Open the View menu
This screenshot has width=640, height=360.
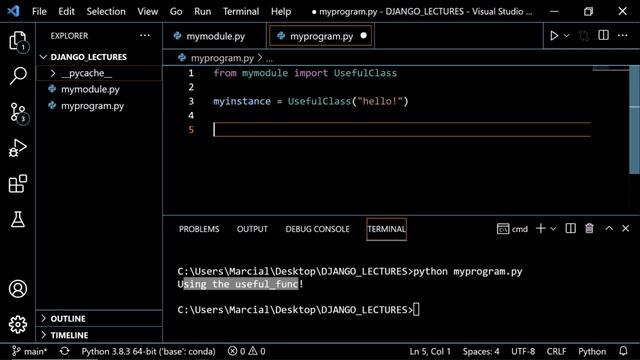pos(148,11)
